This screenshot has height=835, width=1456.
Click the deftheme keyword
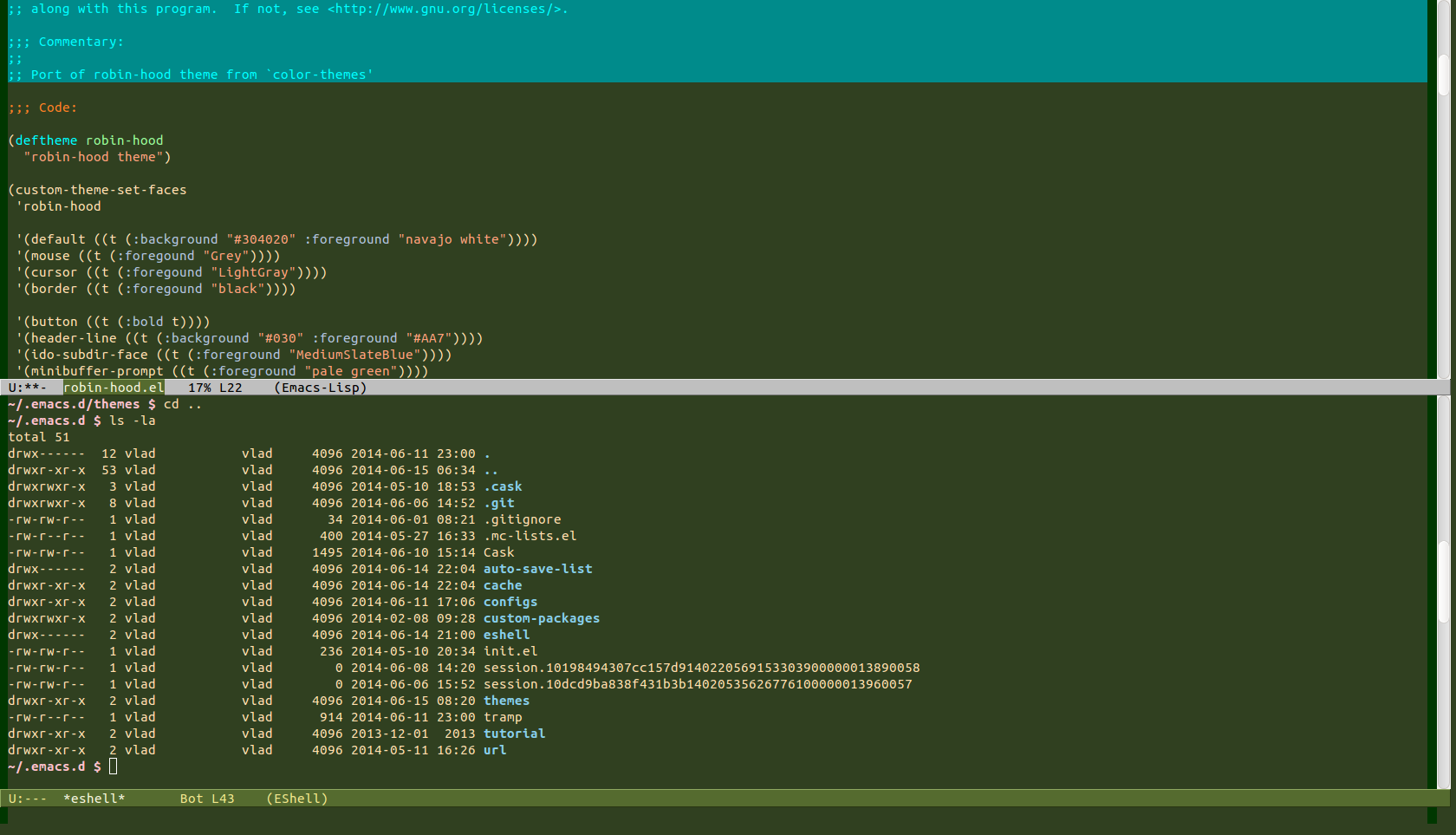tap(46, 140)
